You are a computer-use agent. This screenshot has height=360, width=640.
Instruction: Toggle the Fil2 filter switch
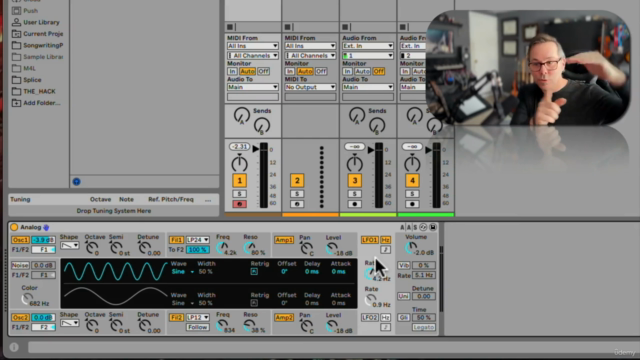point(176,318)
